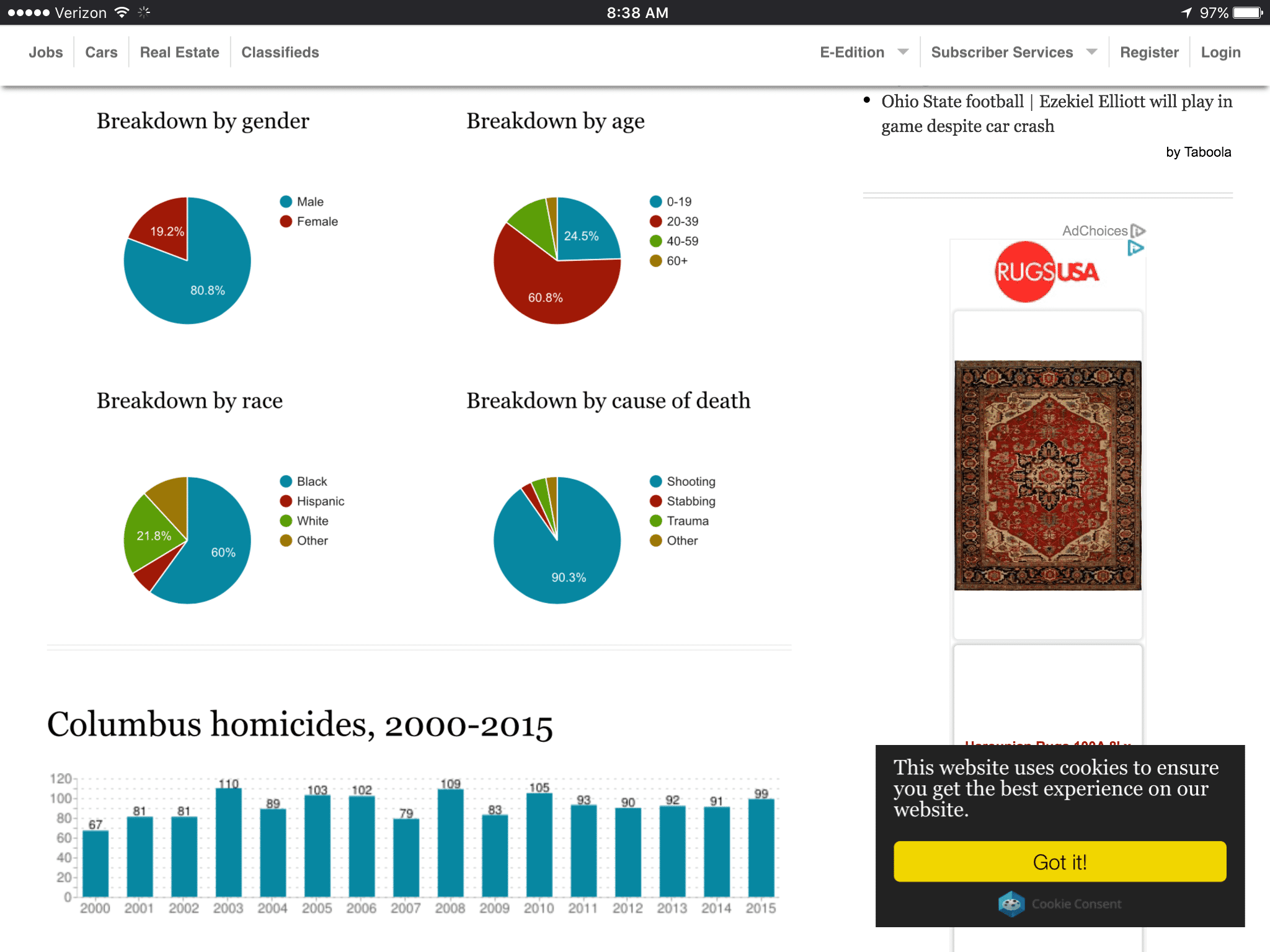Screen dimensions: 1270x952
Task: Click the Cookie Consent logo icon
Action: (1011, 904)
